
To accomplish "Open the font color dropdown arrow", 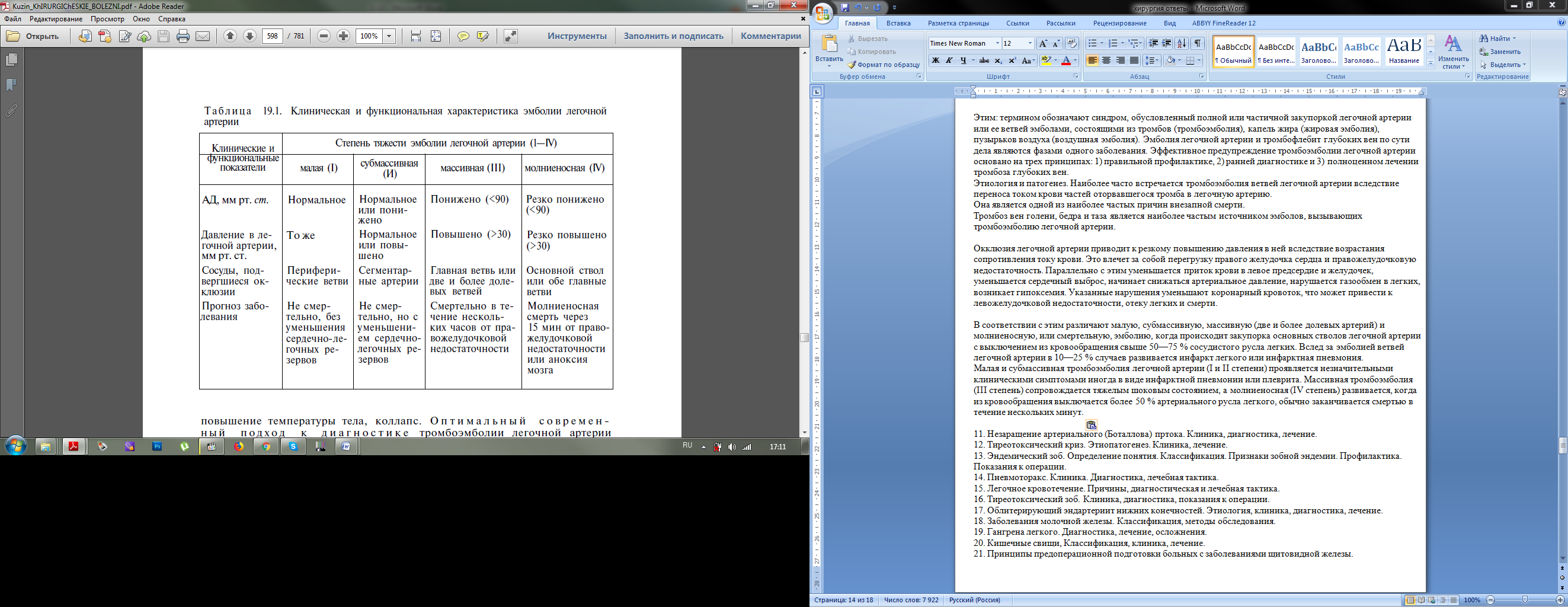I will 1076,60.
